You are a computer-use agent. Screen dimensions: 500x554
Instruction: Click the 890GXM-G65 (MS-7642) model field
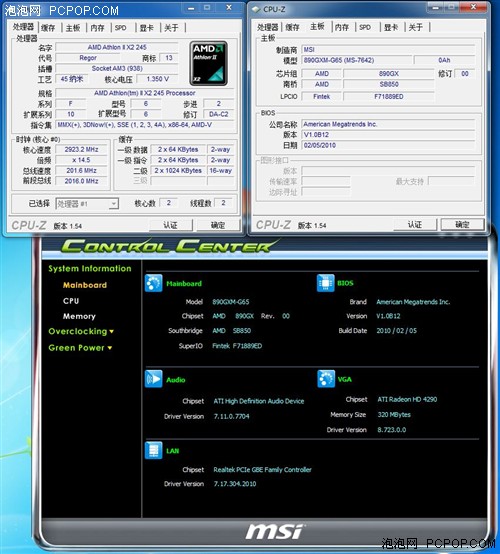357,60
